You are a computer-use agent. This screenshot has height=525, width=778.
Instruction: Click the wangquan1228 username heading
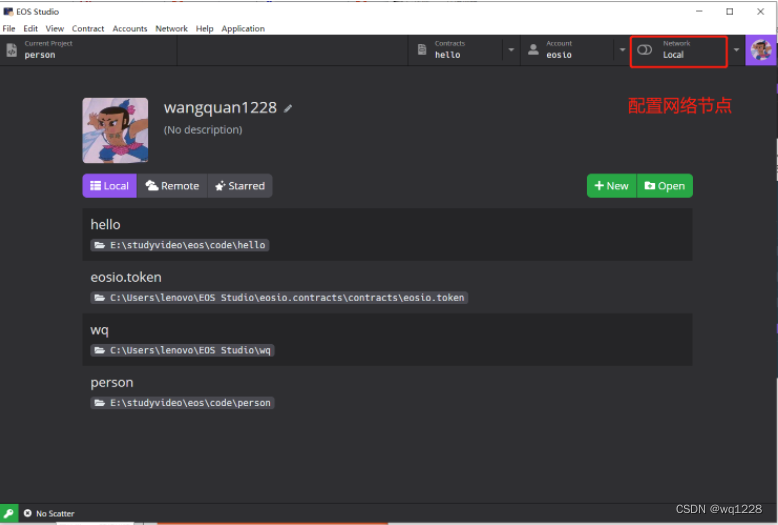pyautogui.click(x=220, y=108)
